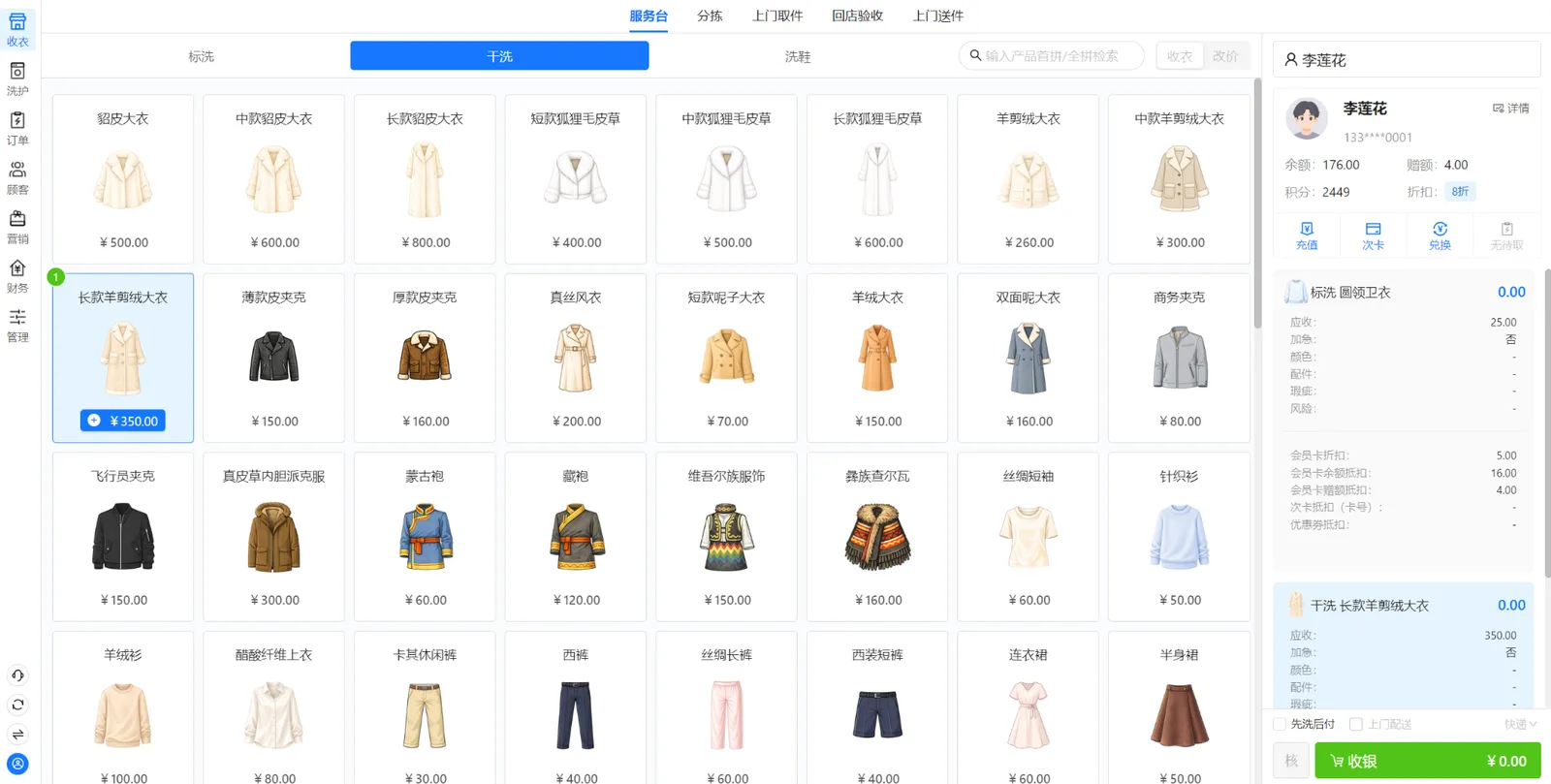Expand the 快递 dropdown
Image resolution: width=1551 pixels, height=784 pixels.
[1520, 724]
